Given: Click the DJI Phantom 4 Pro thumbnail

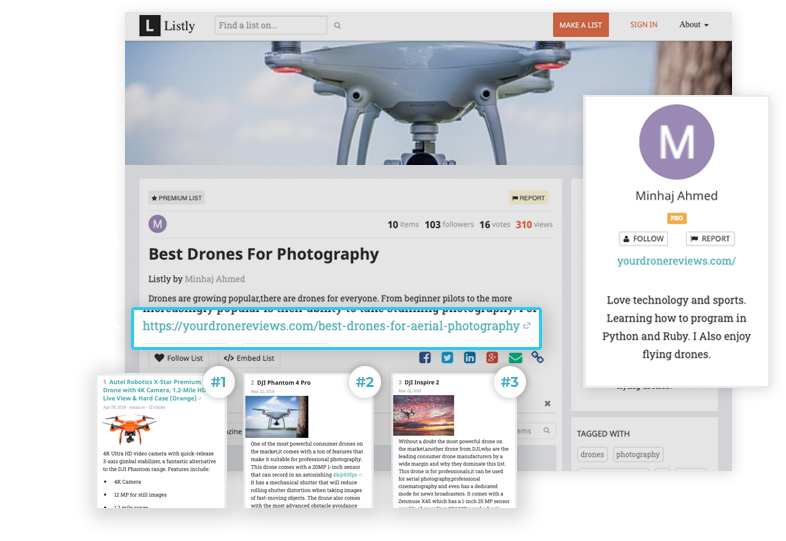Looking at the screenshot, I should click(x=277, y=417).
